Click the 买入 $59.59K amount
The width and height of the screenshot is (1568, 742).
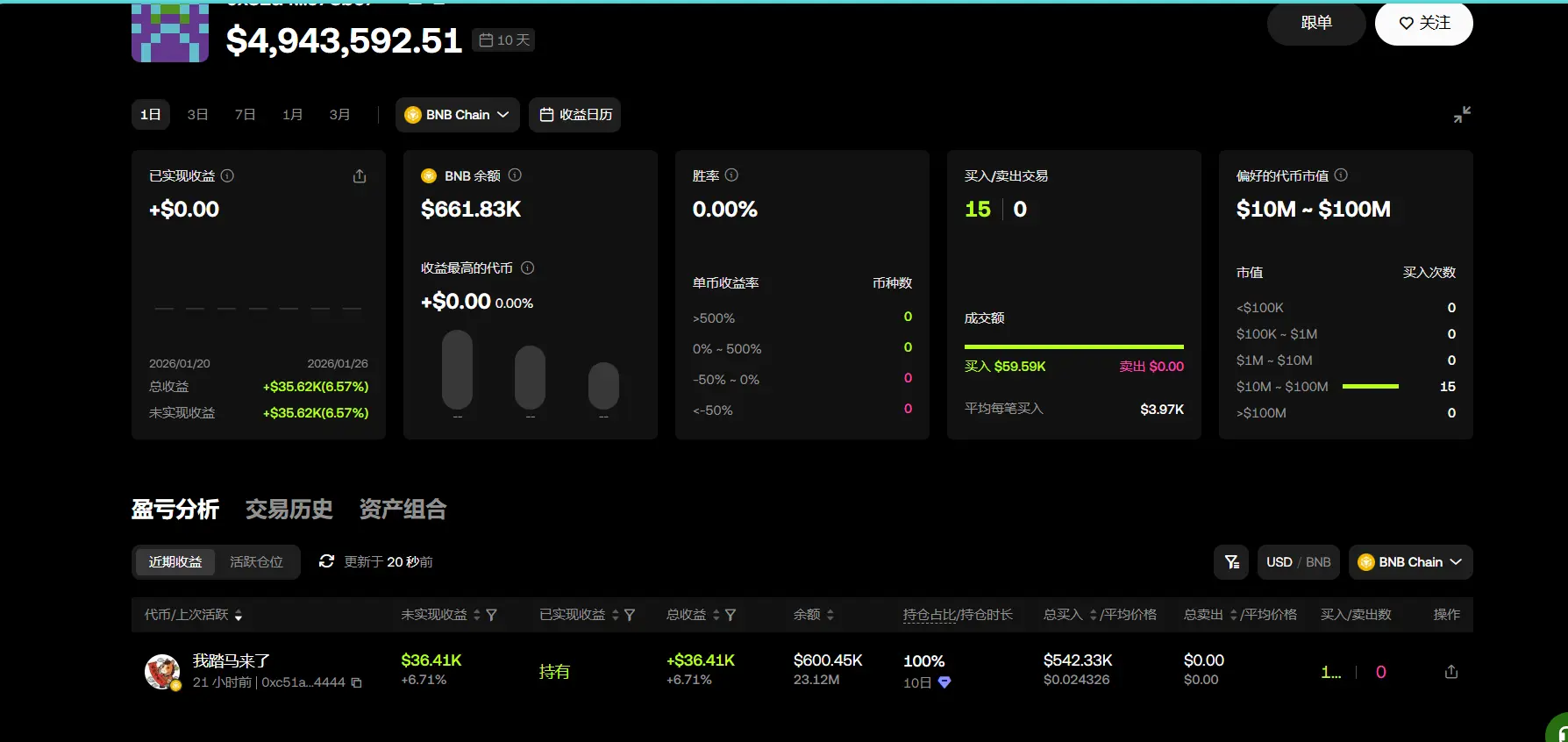point(1005,367)
